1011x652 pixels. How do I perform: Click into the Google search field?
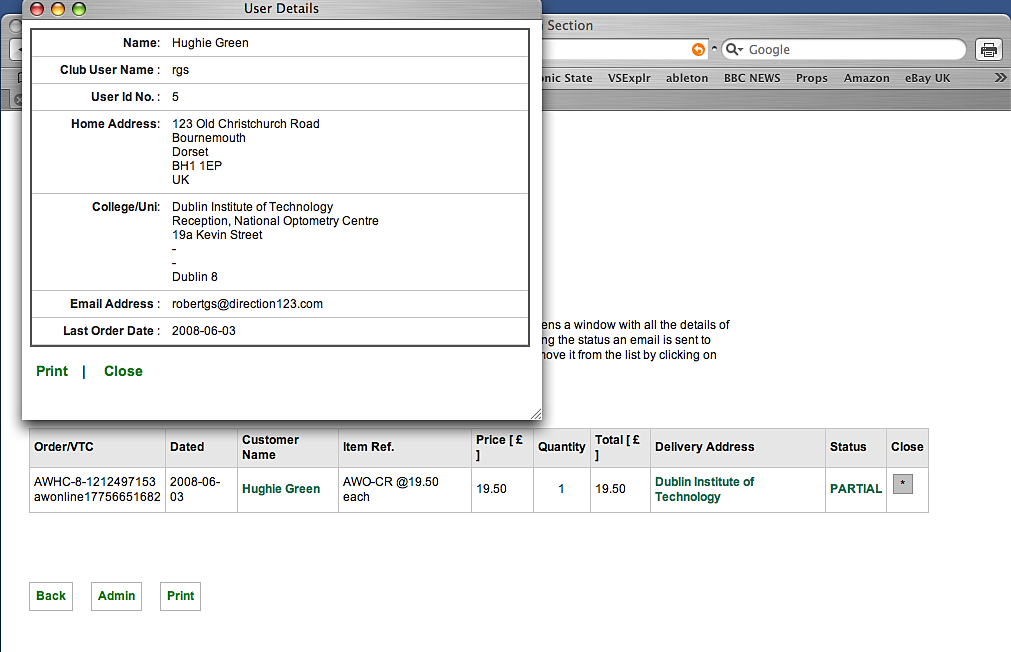click(850, 50)
